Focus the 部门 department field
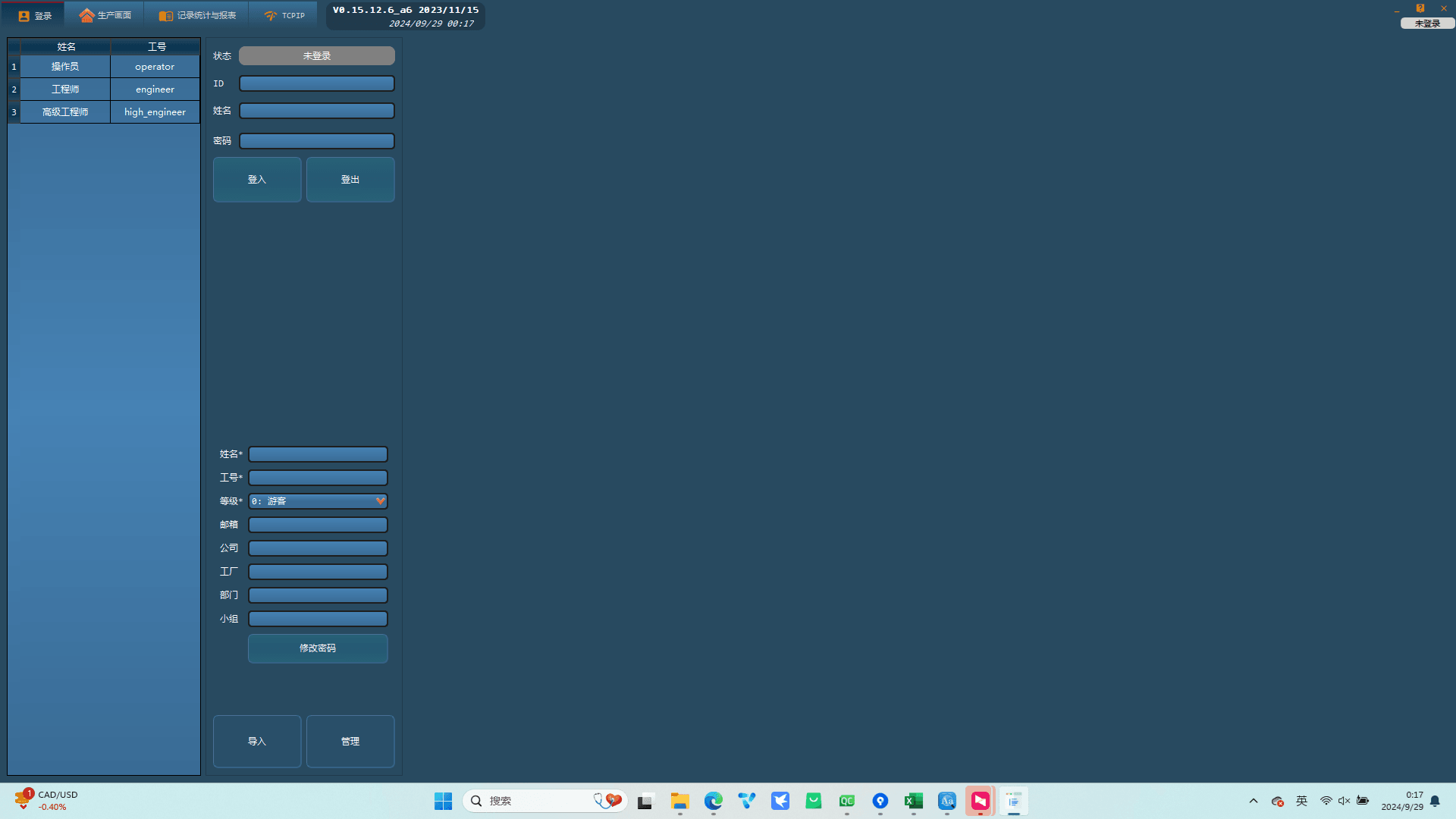 coord(318,595)
